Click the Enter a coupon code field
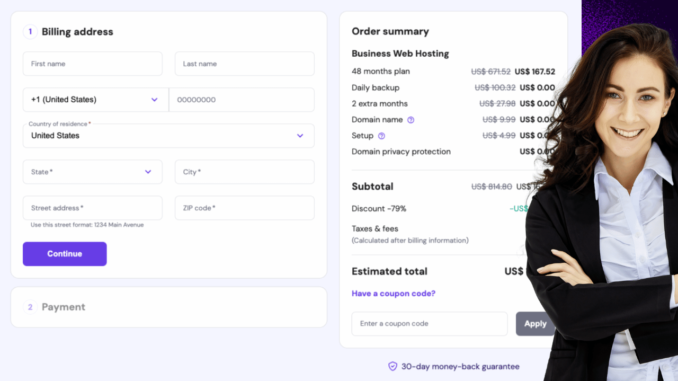678x381 pixels. [x=429, y=323]
